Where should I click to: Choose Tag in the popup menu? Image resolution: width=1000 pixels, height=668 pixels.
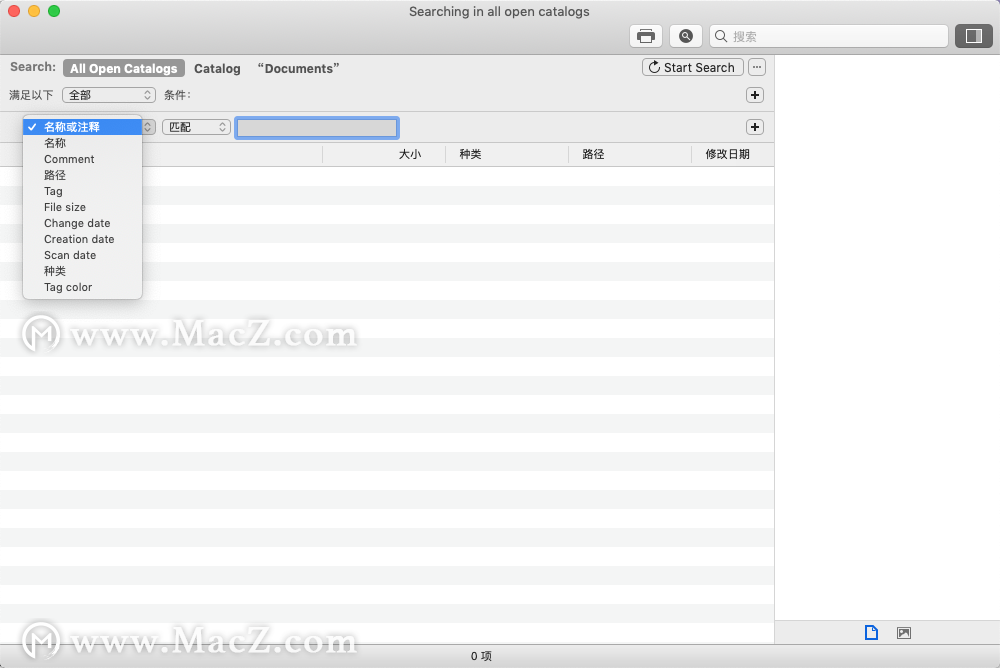tap(82, 191)
